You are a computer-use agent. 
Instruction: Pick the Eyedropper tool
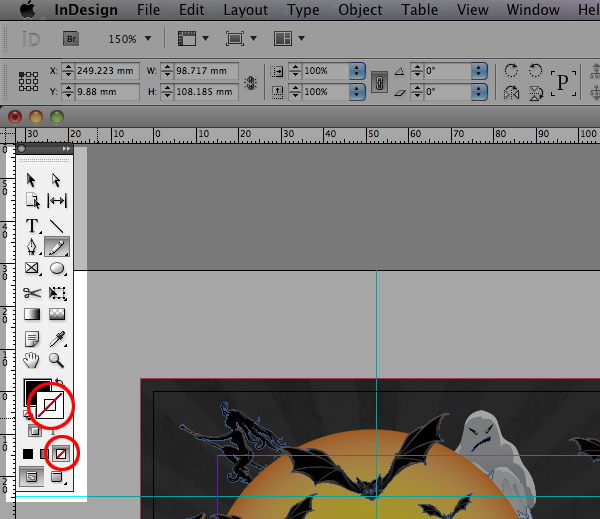pos(57,339)
